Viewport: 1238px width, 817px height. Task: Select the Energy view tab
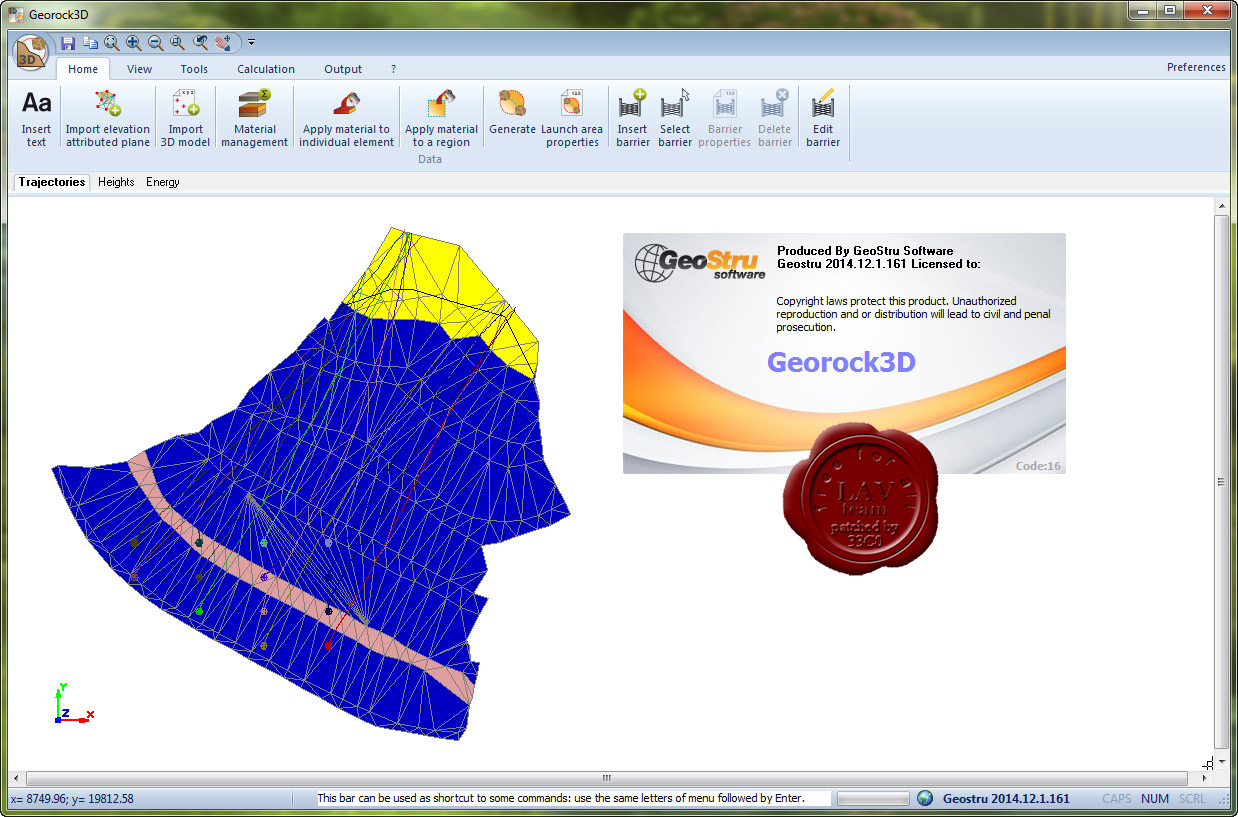point(163,182)
